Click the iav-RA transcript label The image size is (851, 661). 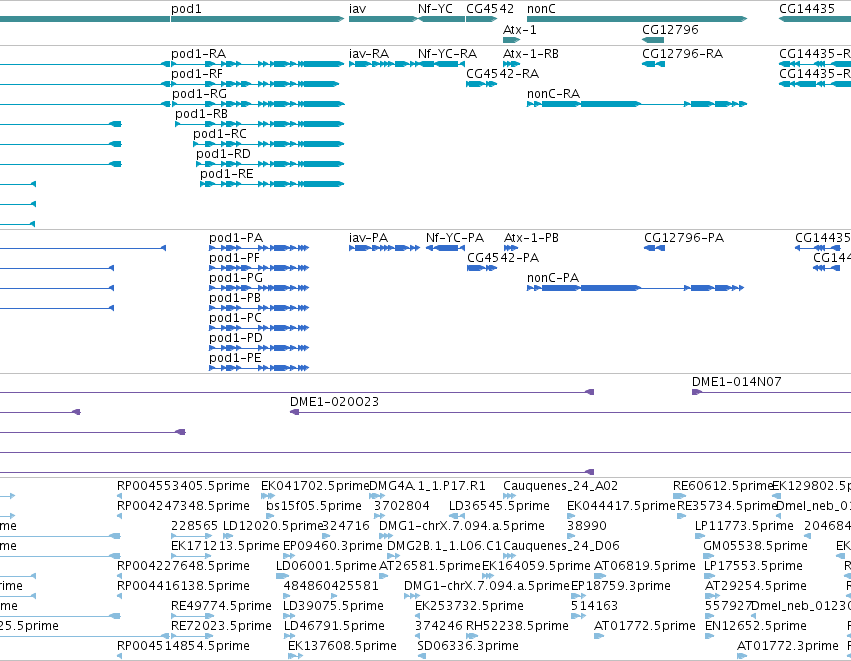click(x=369, y=54)
